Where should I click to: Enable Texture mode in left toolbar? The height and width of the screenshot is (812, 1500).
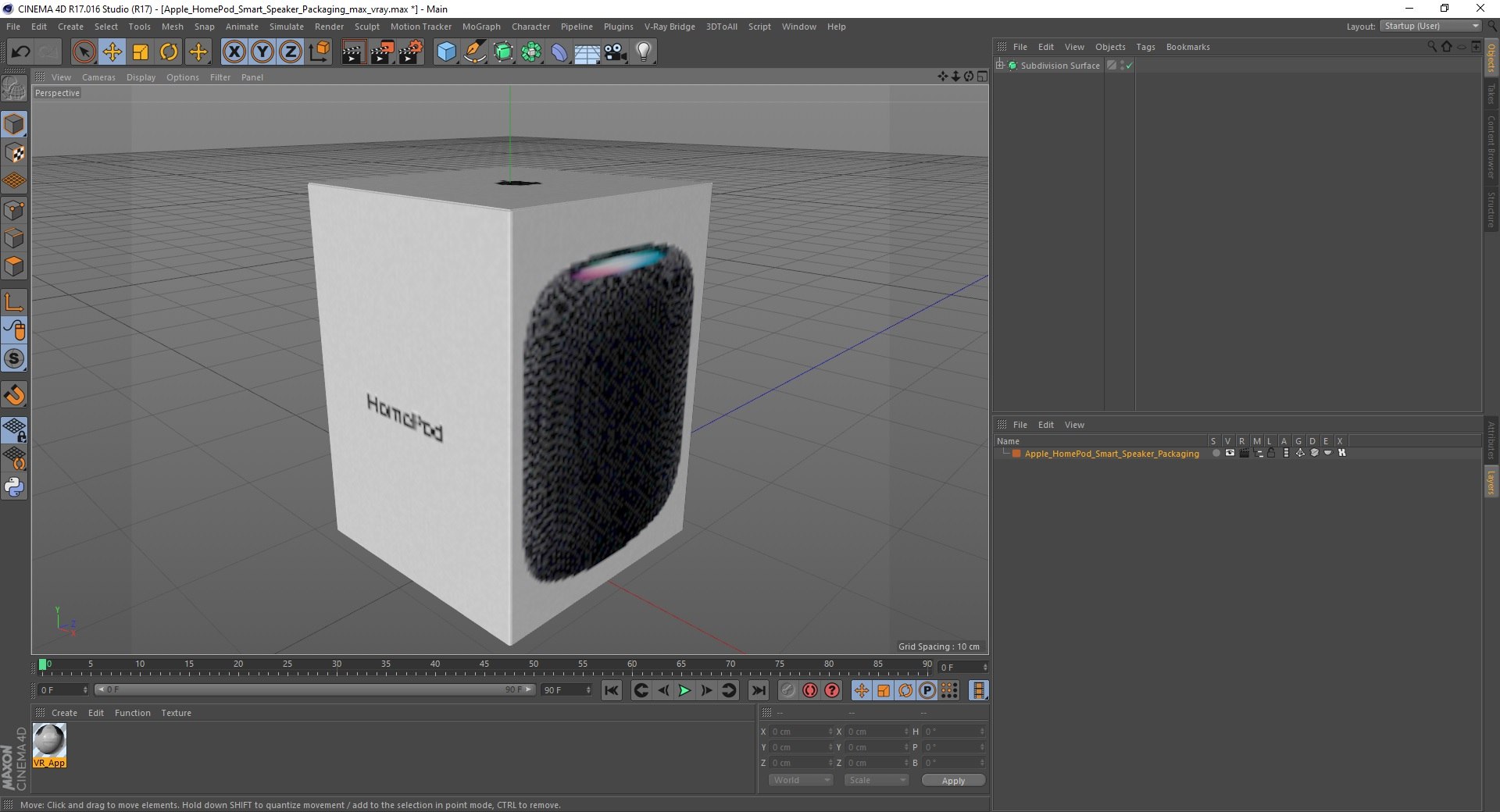click(x=14, y=152)
